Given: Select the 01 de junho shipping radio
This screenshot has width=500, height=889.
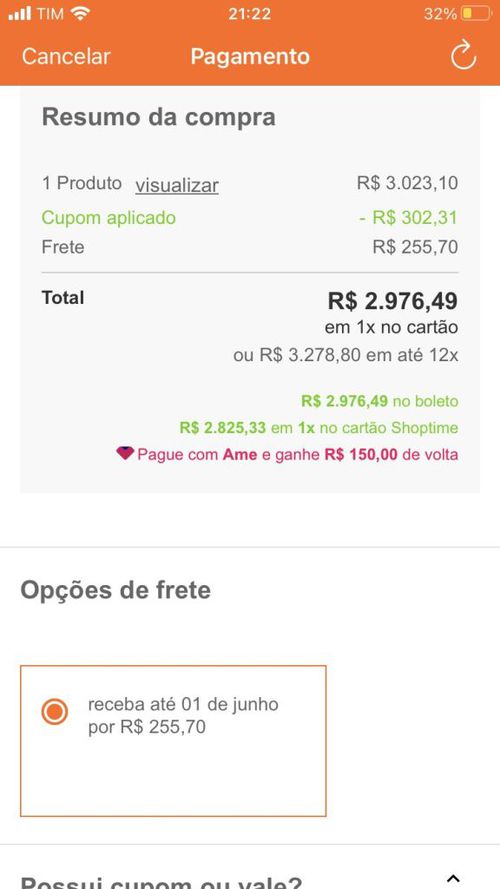Looking at the screenshot, I should point(54,712).
